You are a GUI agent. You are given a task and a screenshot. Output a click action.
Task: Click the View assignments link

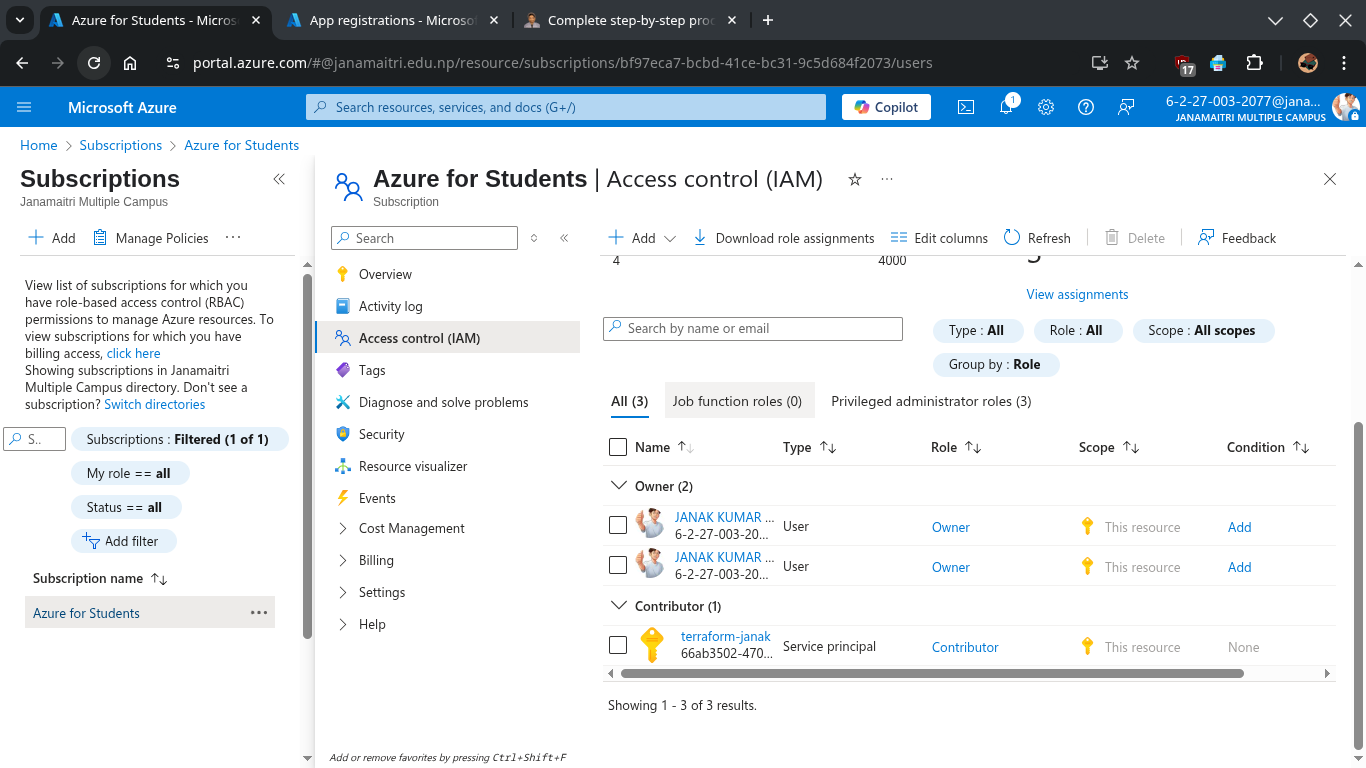click(1077, 294)
